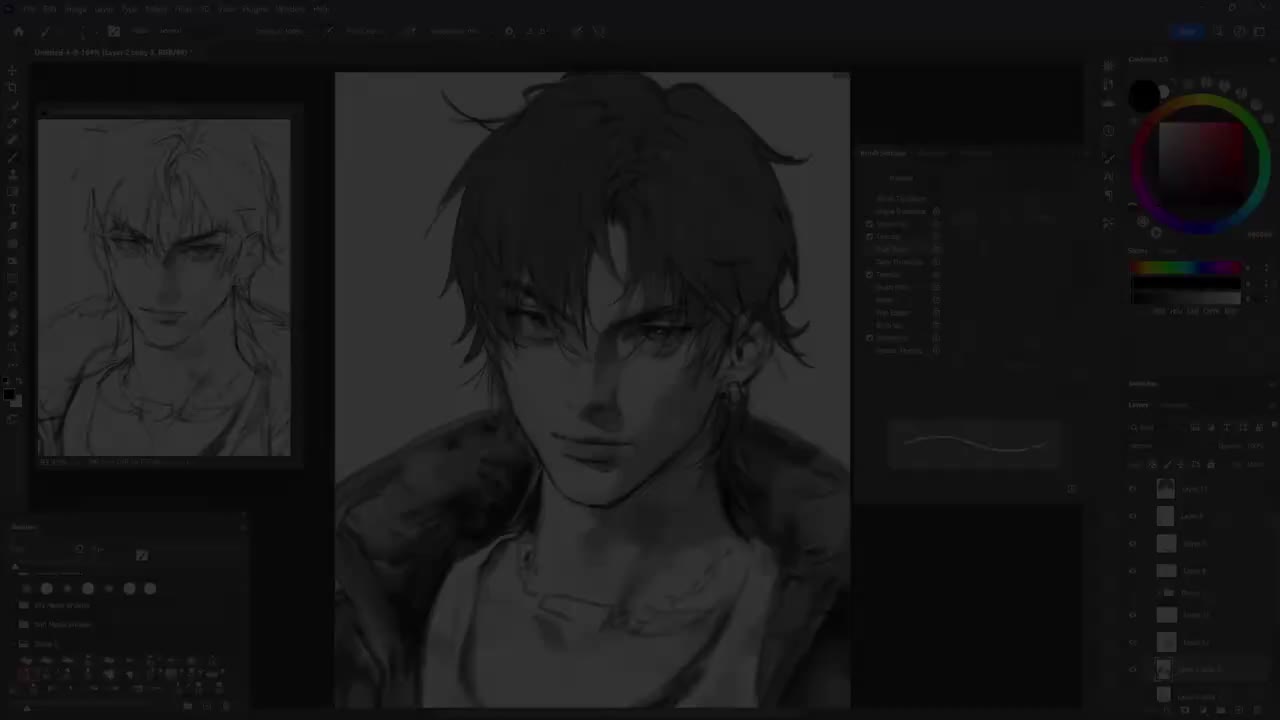Viewport: 1280px width, 720px height.
Task: Open the smoothing options gear
Action: point(509,31)
